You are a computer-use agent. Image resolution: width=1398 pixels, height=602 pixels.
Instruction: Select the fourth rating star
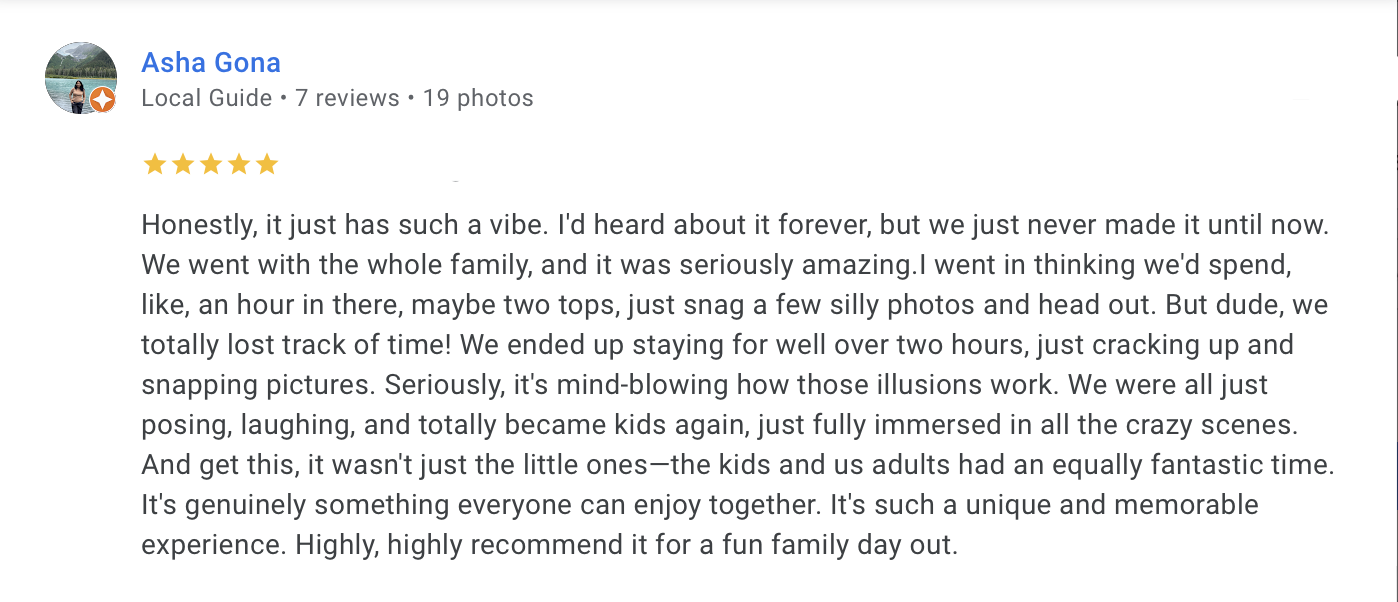click(x=238, y=164)
